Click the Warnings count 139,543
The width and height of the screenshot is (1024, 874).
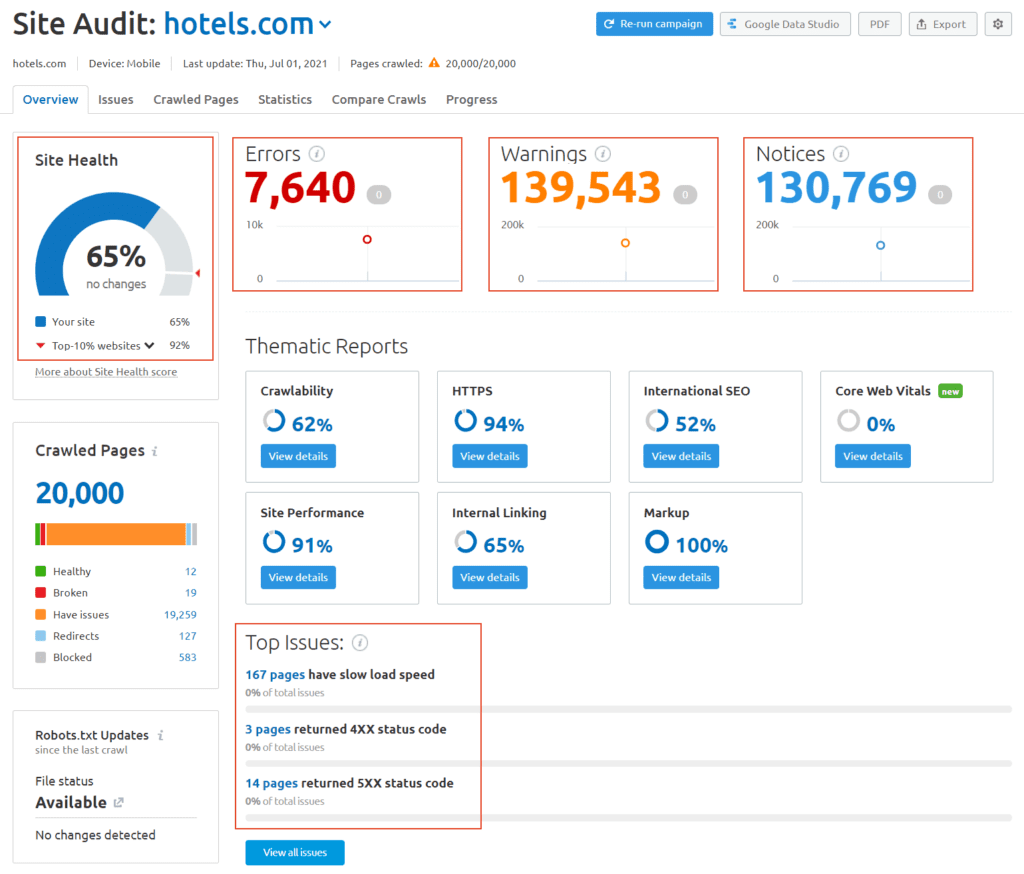coord(581,188)
